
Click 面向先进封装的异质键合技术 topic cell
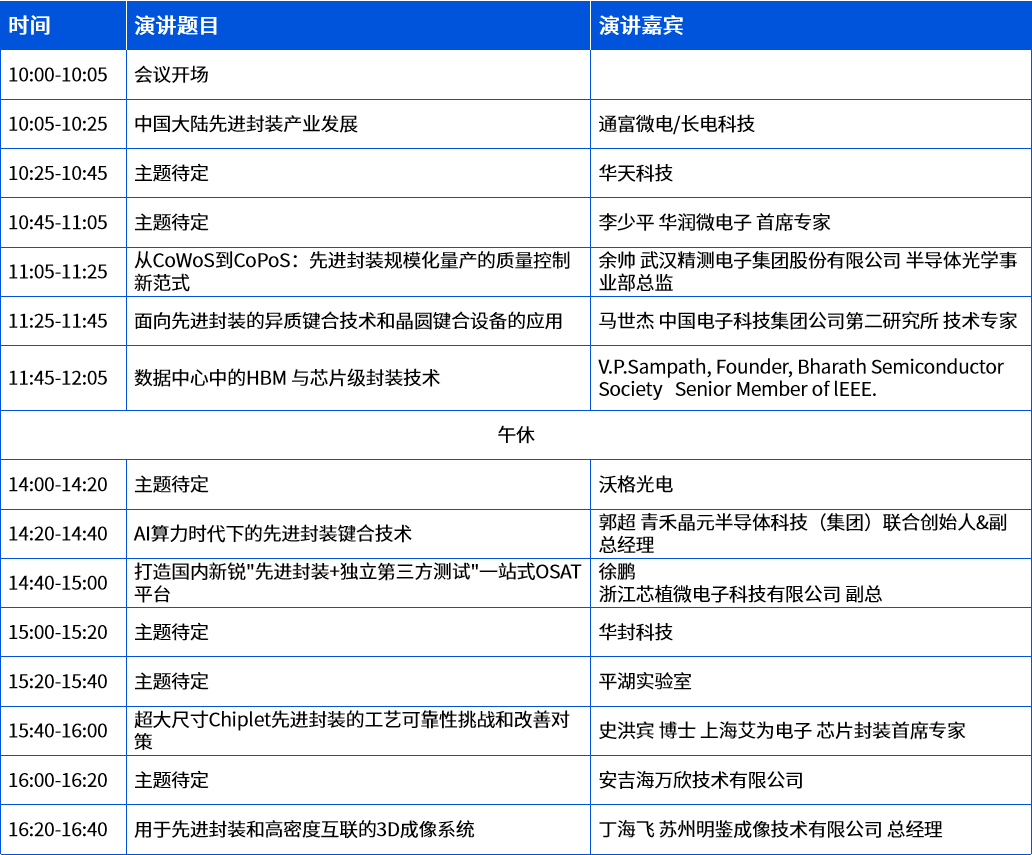[358, 321]
